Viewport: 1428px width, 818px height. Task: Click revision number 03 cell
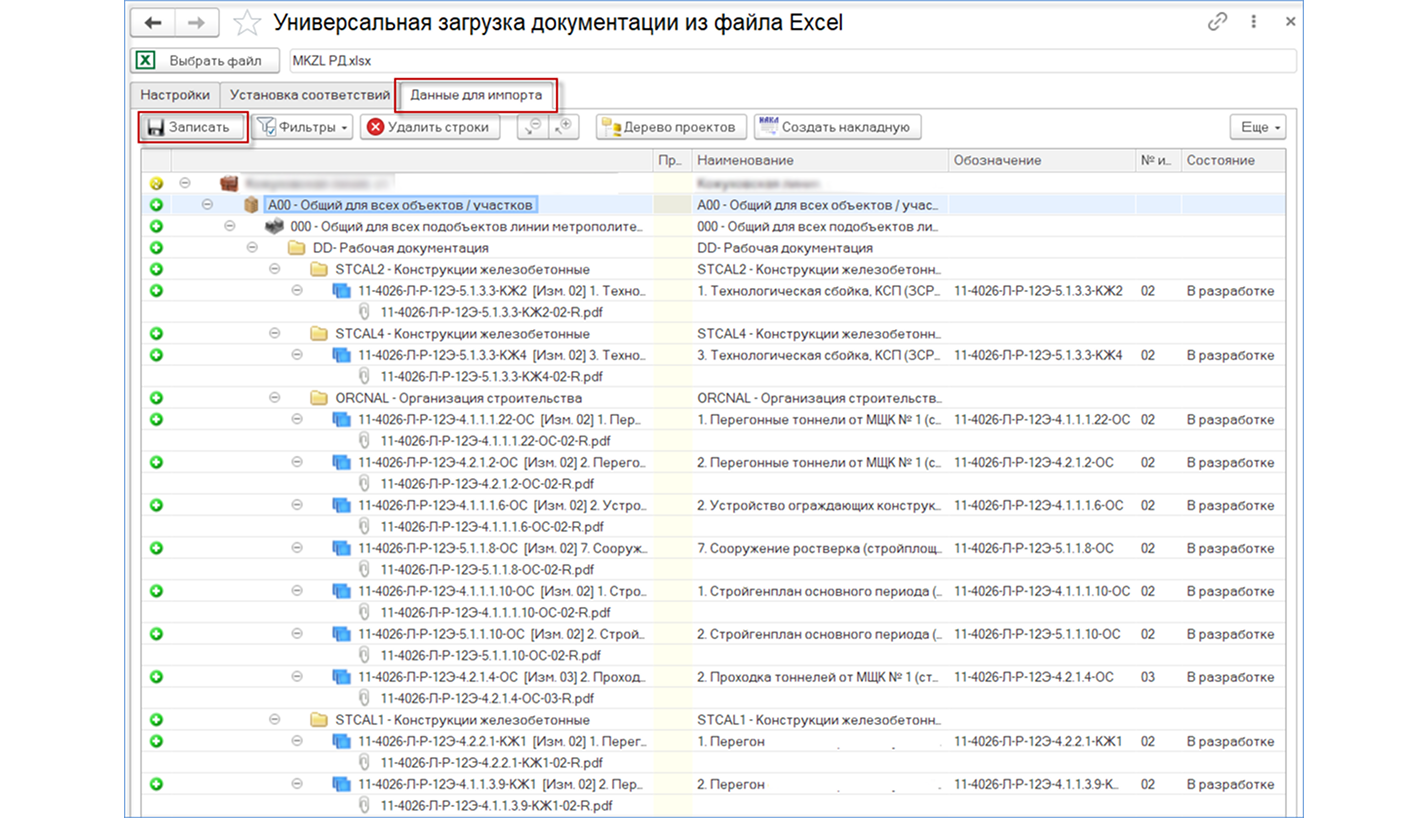[x=1148, y=677]
